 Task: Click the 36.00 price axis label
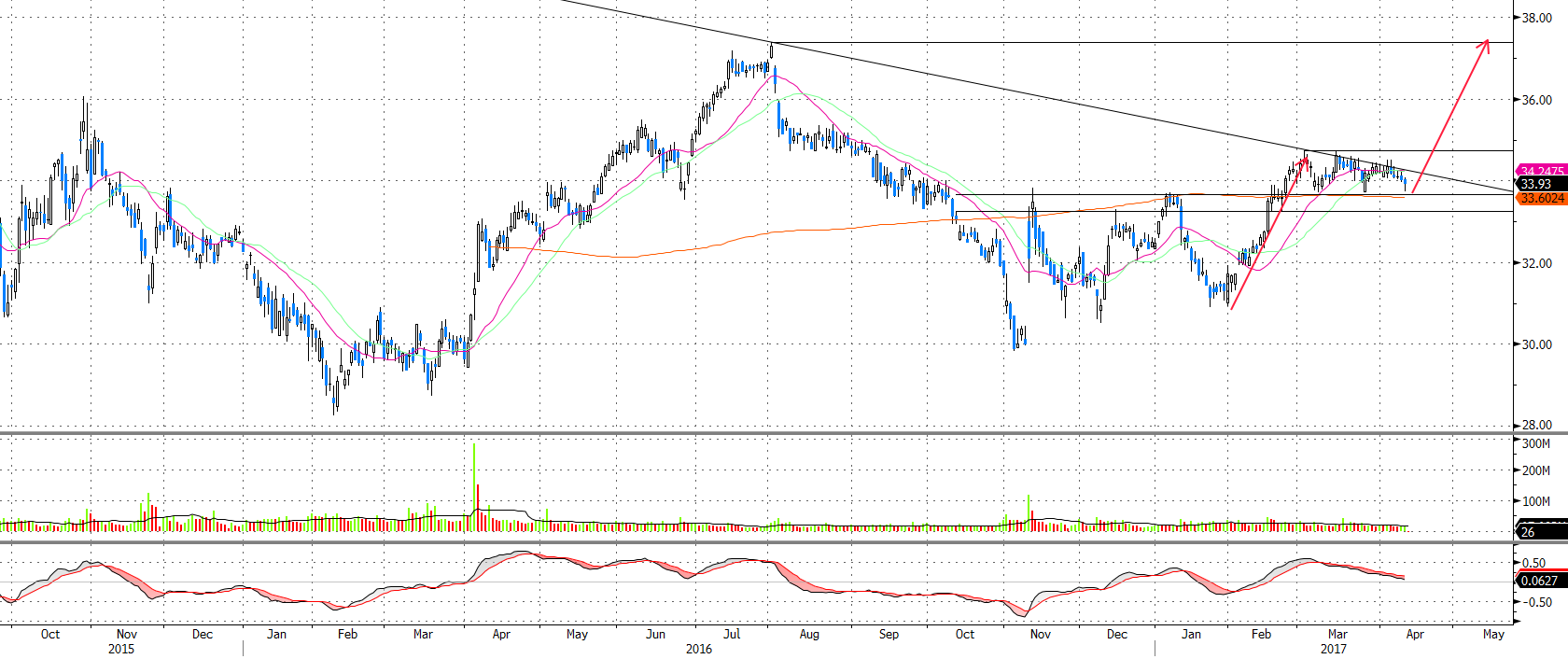click(1537, 100)
